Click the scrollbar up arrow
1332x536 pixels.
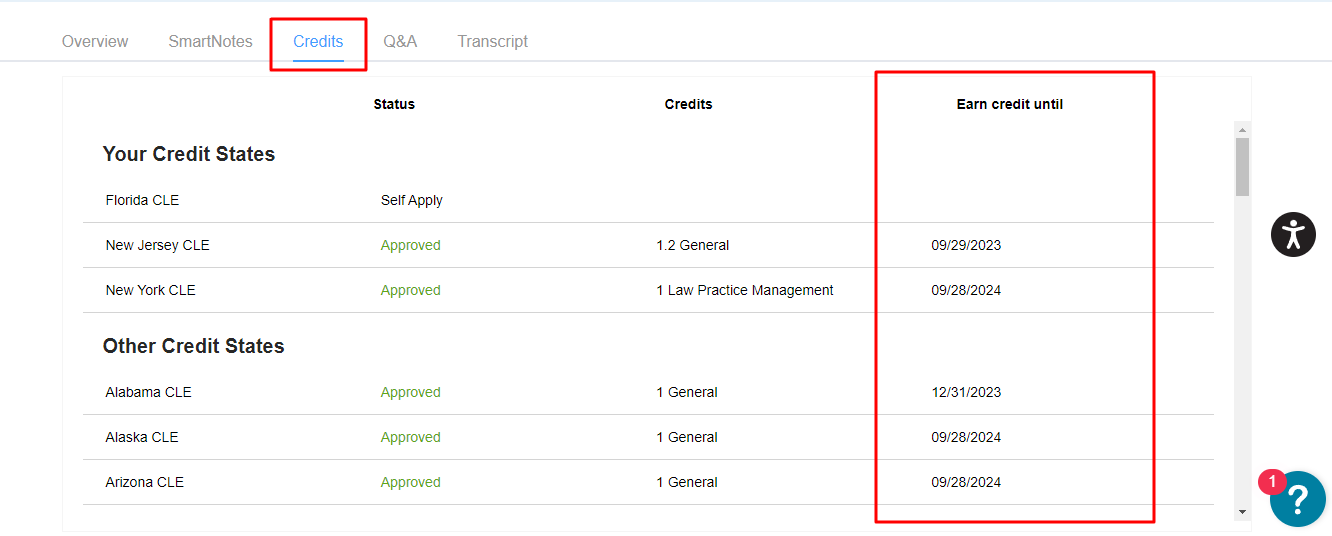click(1242, 130)
